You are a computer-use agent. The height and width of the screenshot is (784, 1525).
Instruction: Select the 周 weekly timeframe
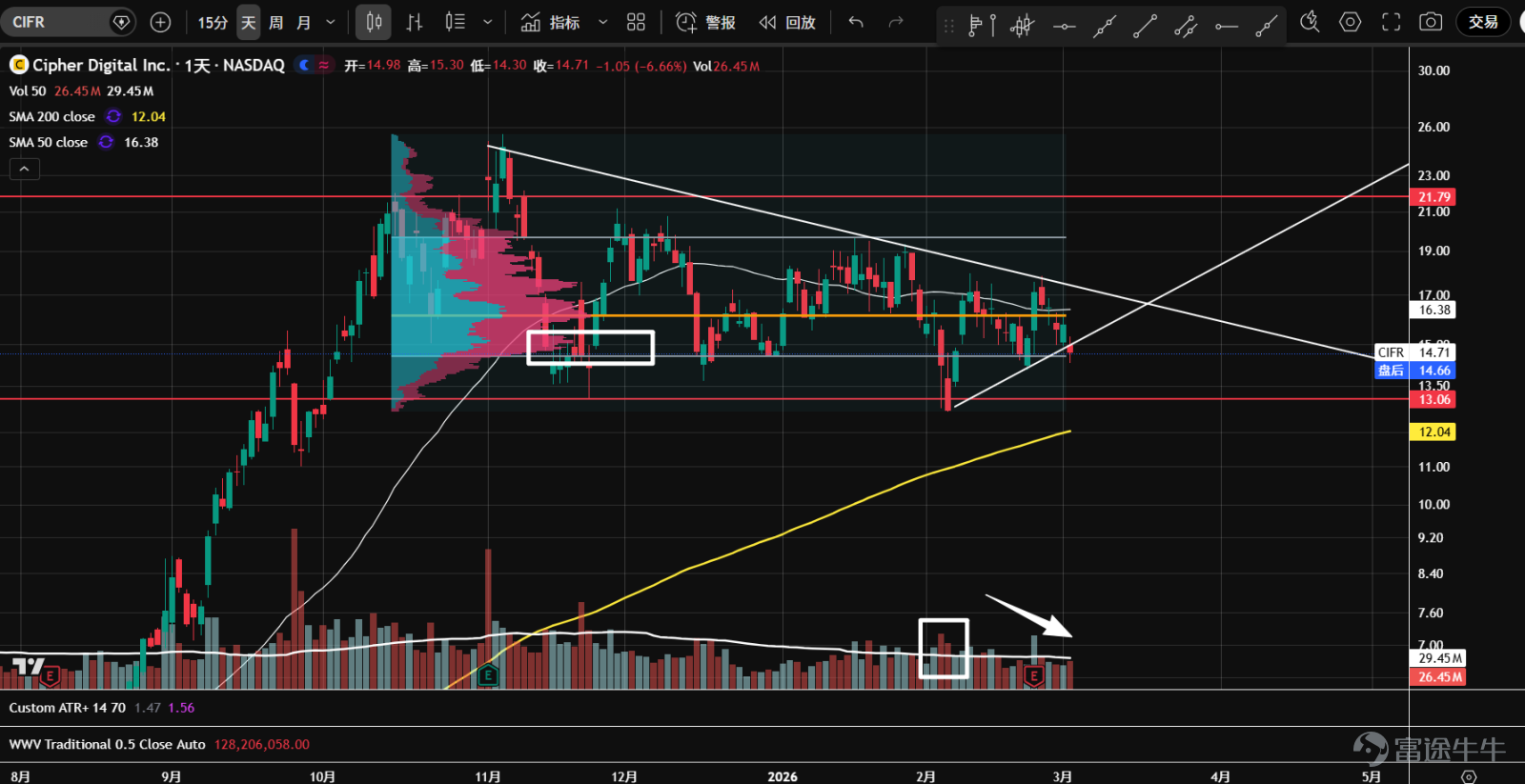pyautogui.click(x=276, y=22)
